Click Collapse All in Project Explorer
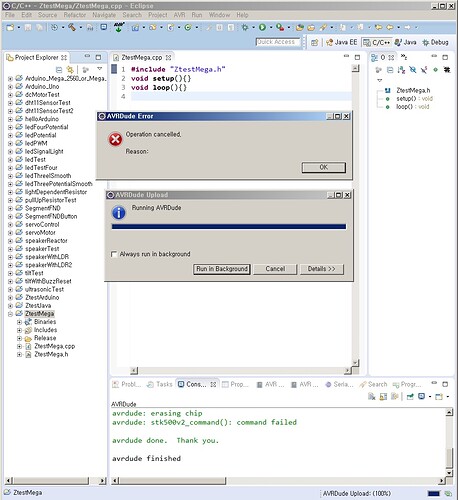 click(x=59, y=70)
